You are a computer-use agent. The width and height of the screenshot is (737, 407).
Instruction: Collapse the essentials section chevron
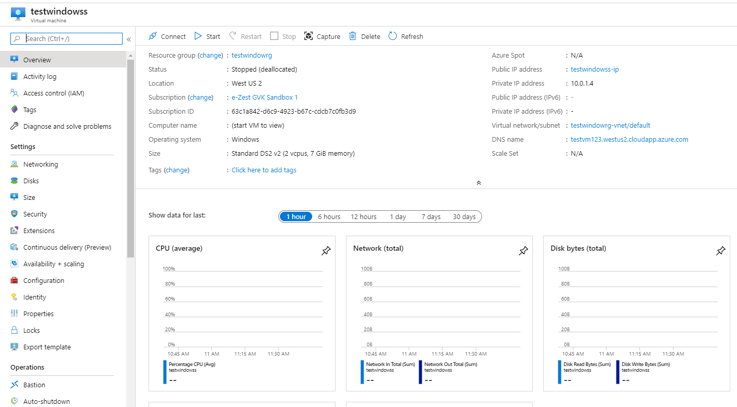point(478,183)
